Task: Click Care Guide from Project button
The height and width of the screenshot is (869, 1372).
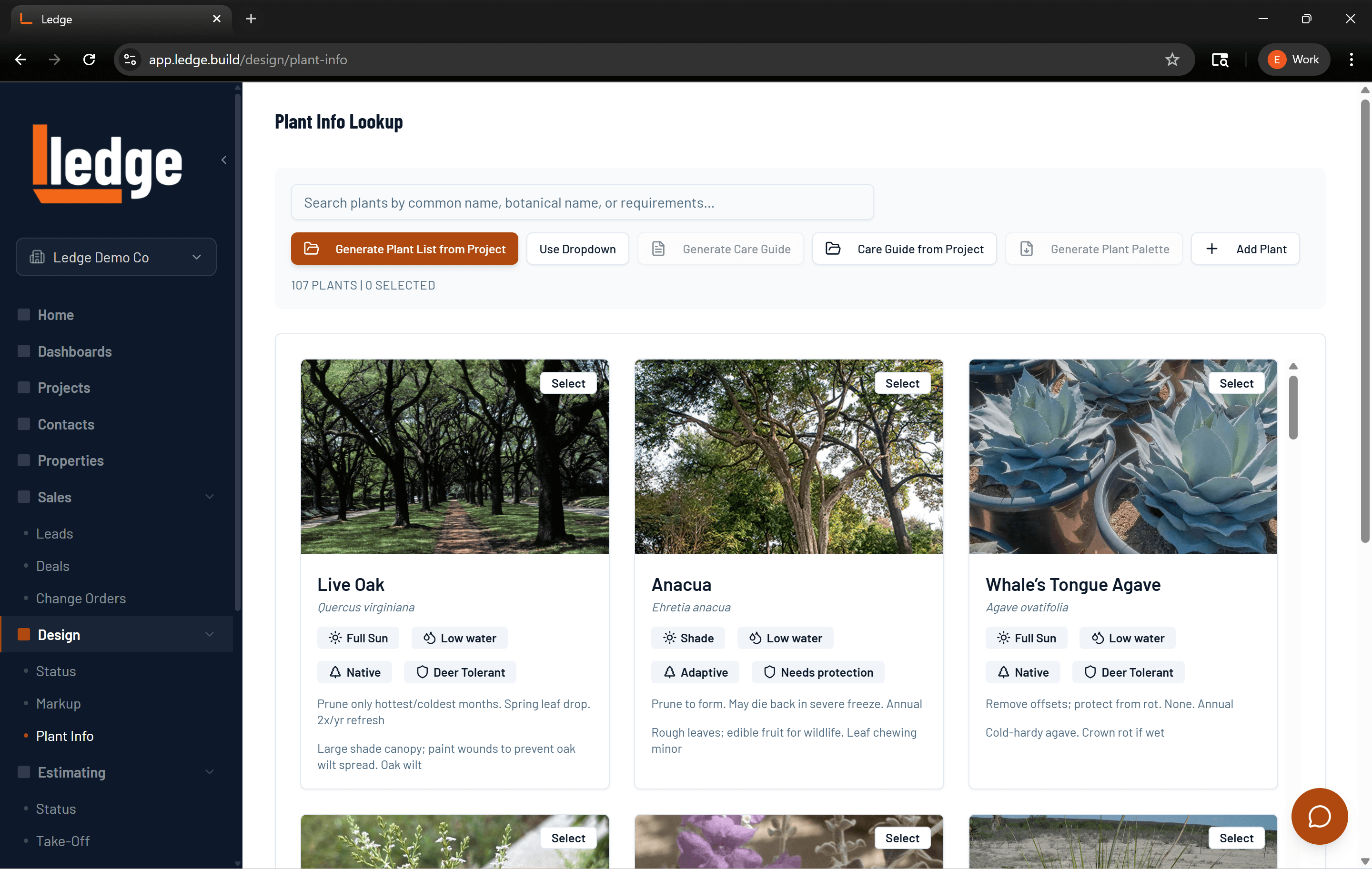Action: pos(904,248)
